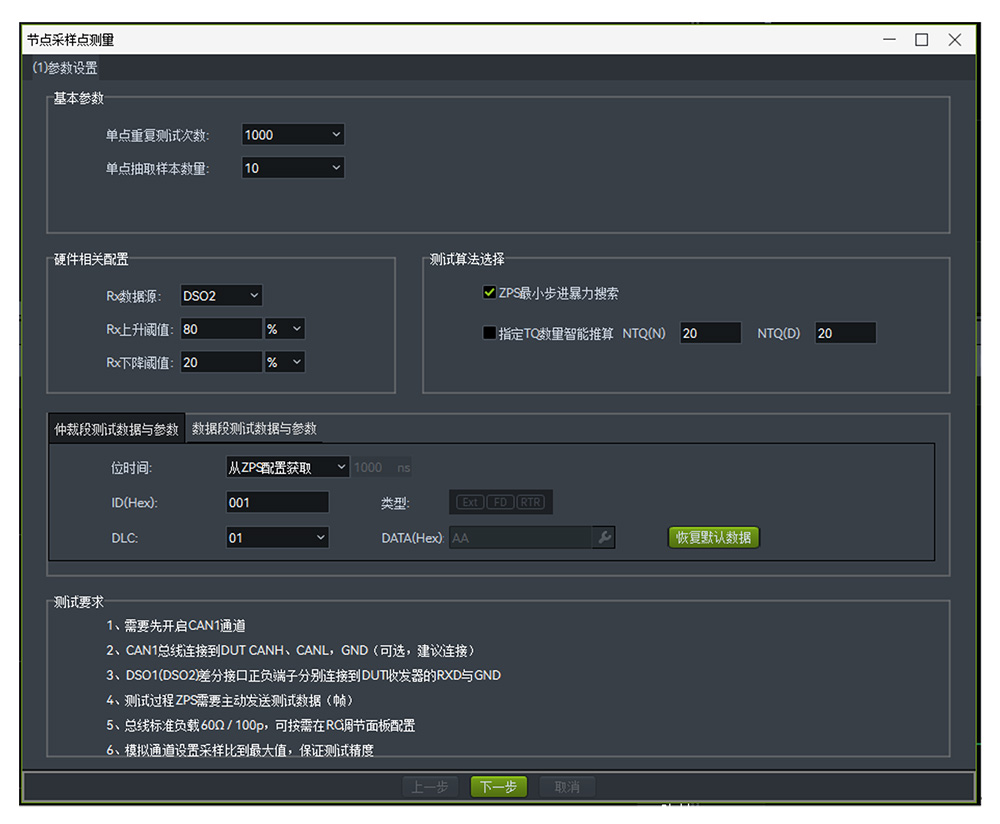
Task: Click the wrench icon beside DATA(Hex) field
Action: click(603, 538)
